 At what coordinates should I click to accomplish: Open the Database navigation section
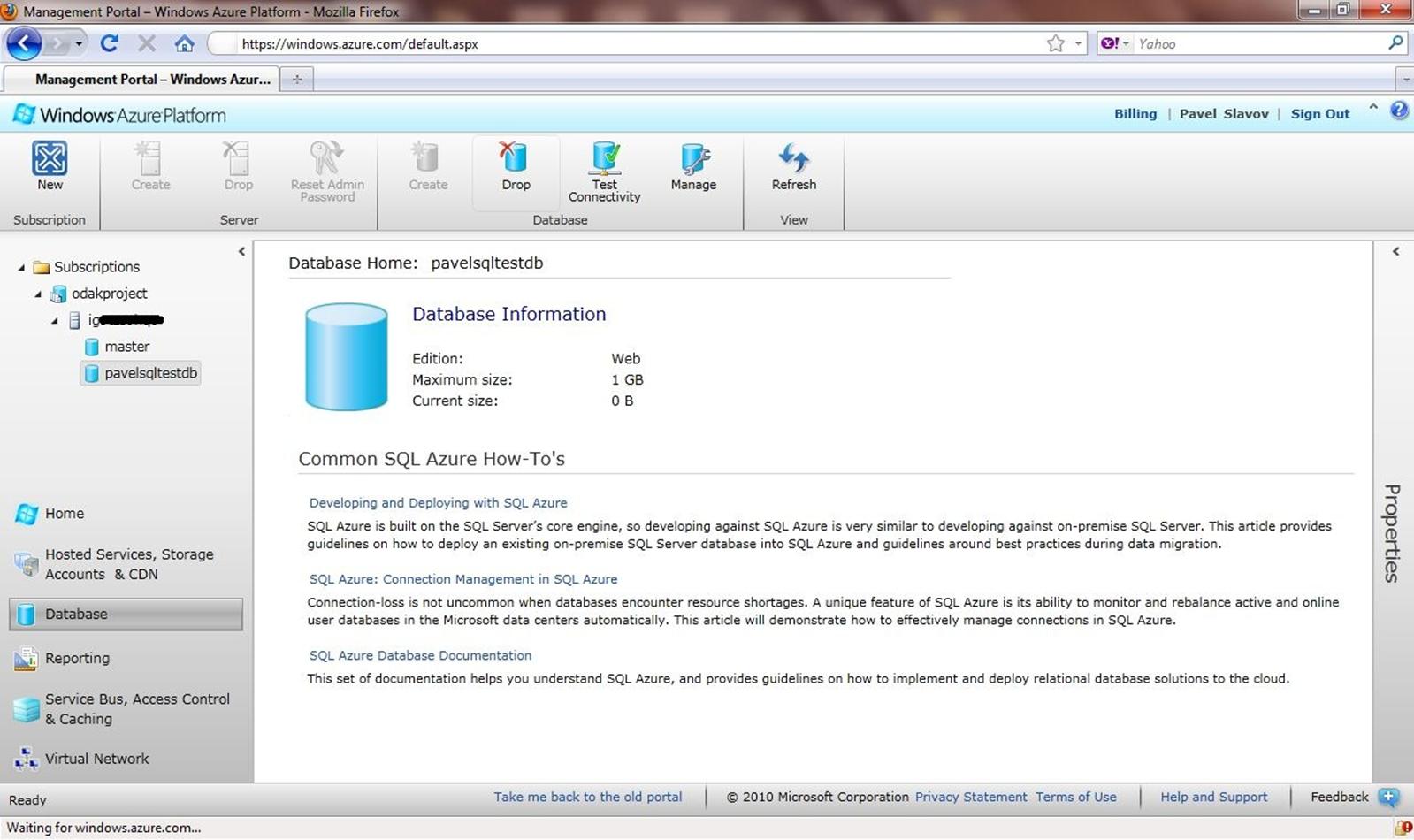[126, 615]
